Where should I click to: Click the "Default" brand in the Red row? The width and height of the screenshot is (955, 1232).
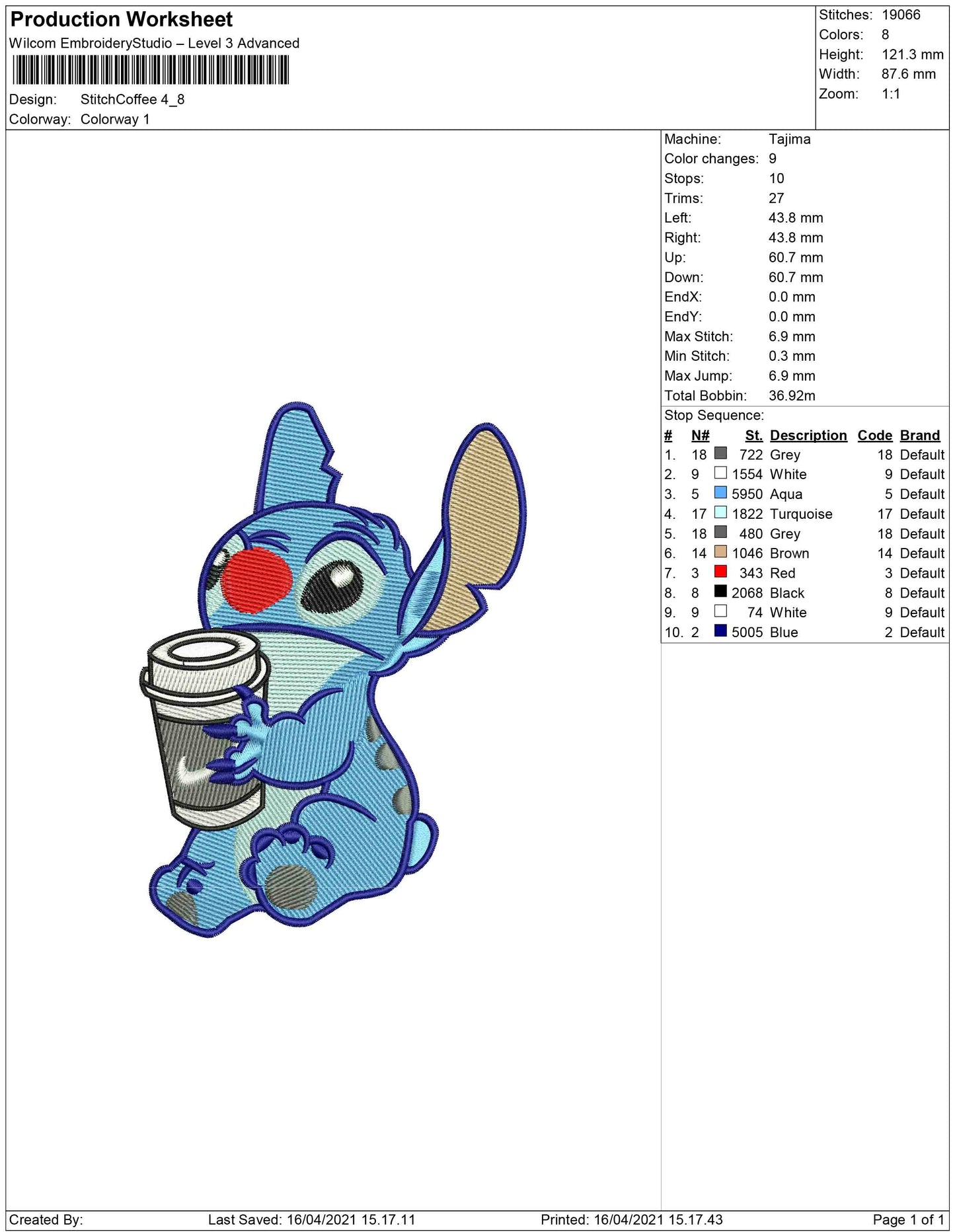point(923,574)
